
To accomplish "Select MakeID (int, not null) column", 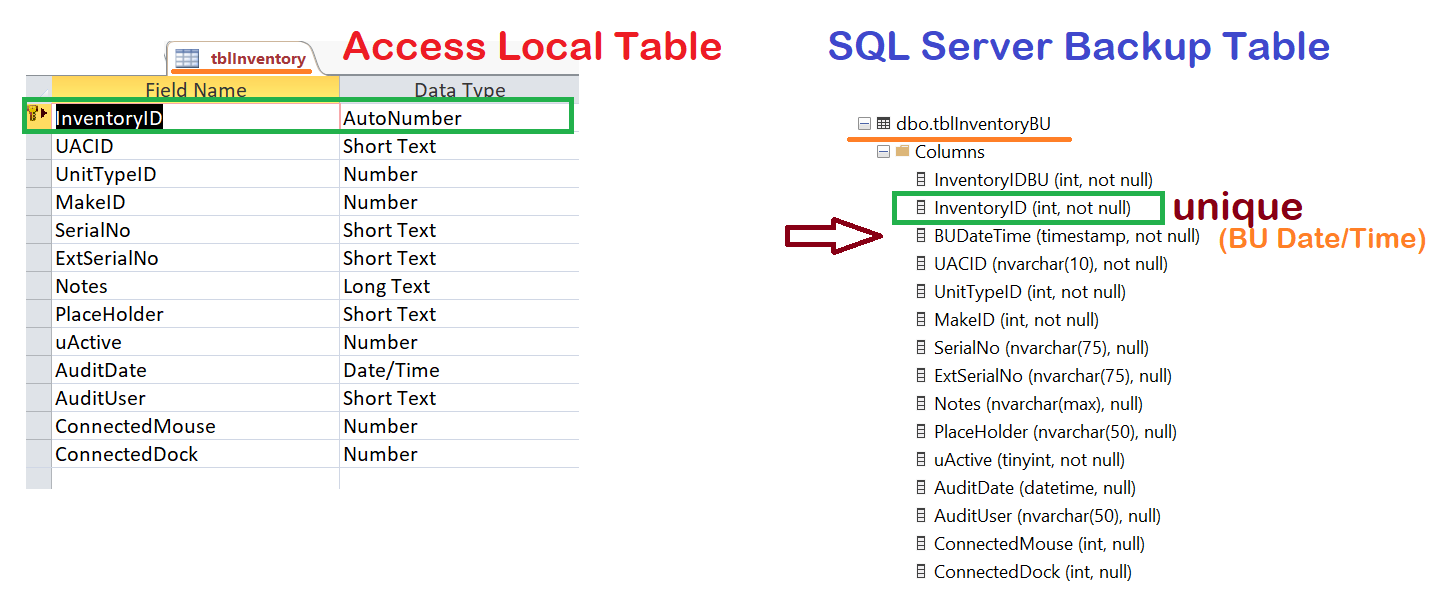I will [1016, 320].
